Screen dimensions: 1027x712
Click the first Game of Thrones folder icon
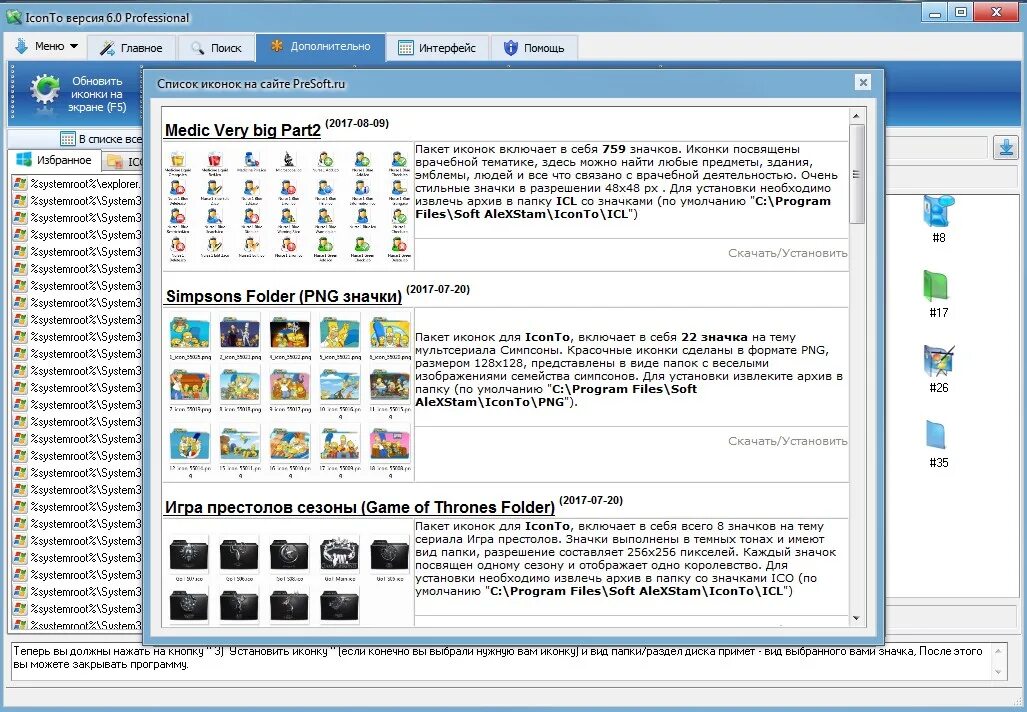(x=189, y=556)
